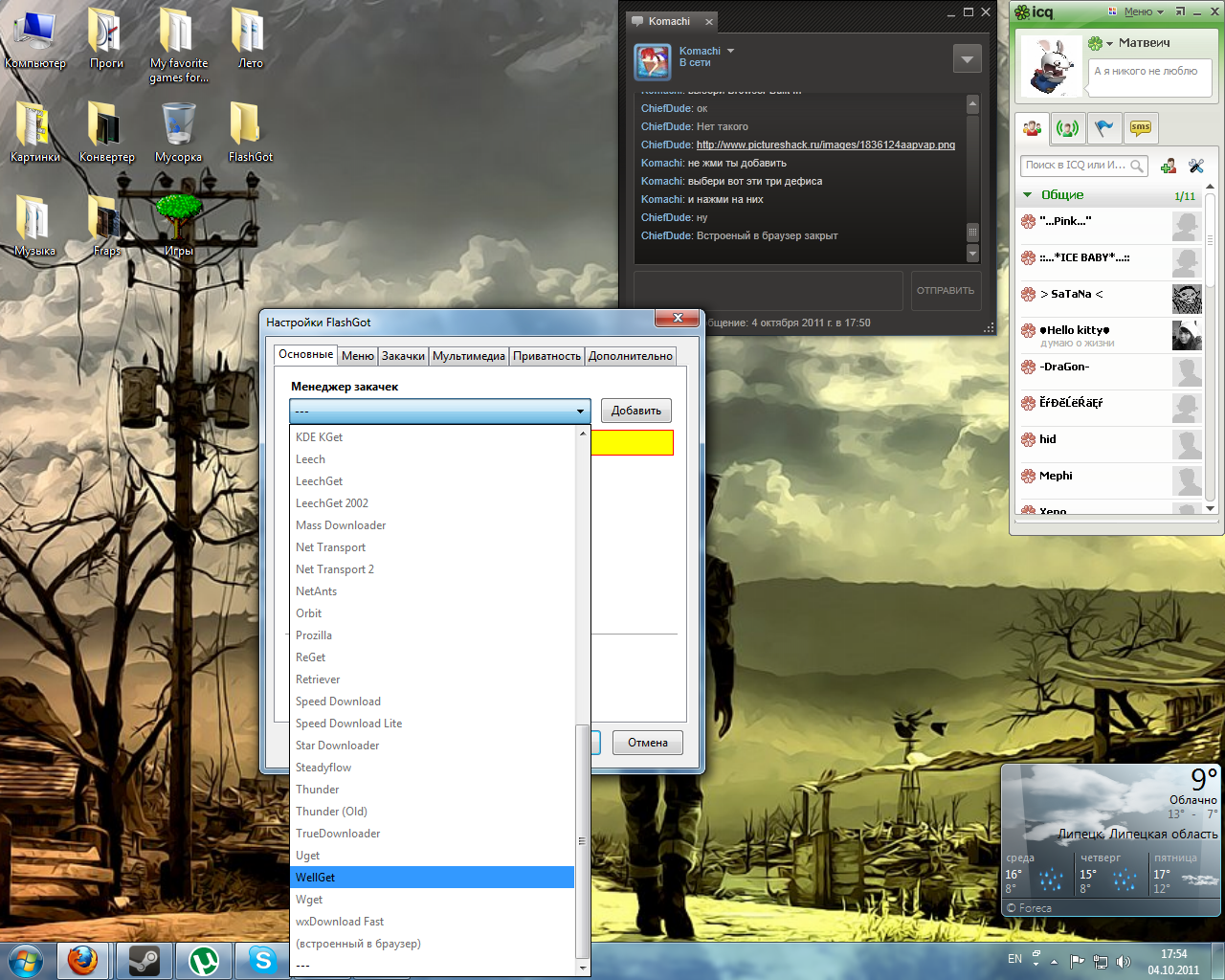Open ICQ green broadcast tab icon
This screenshot has width=1225, height=980.
coord(1068,127)
